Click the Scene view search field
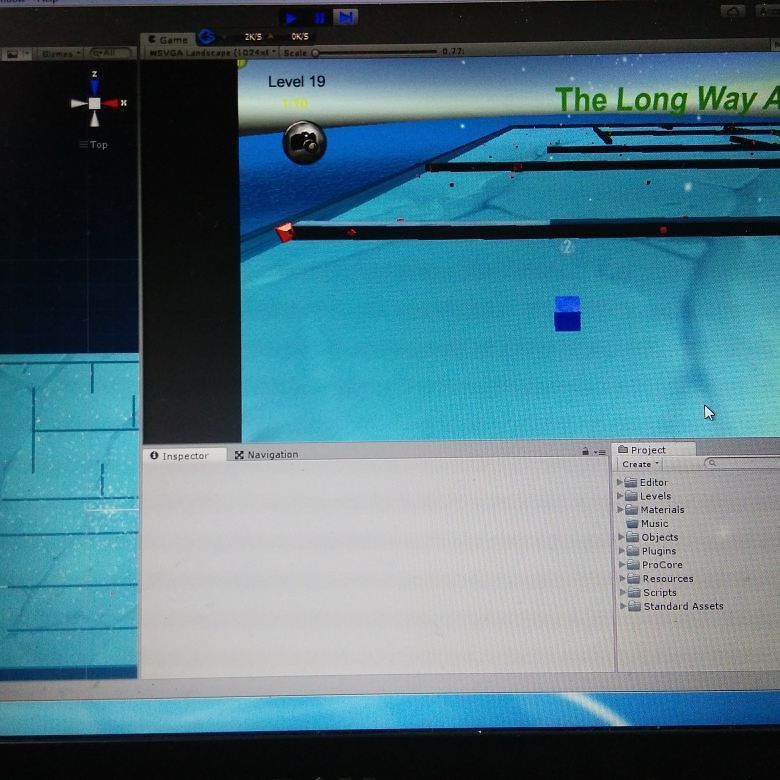The width and height of the screenshot is (780, 780). point(111,52)
